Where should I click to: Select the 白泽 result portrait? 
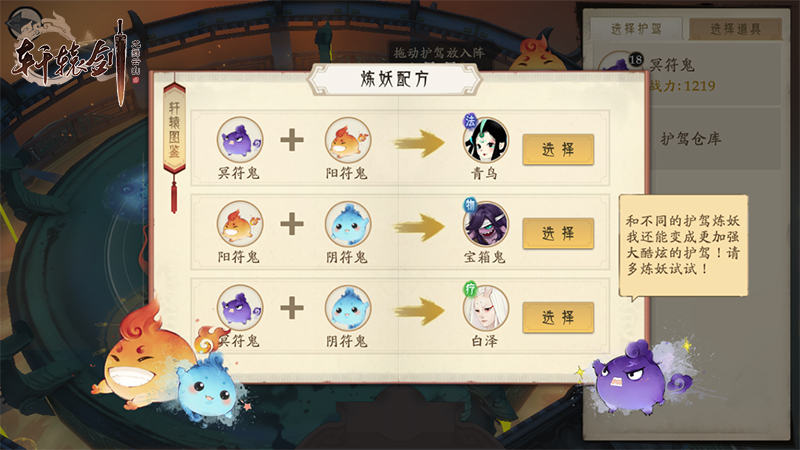pyautogui.click(x=485, y=308)
